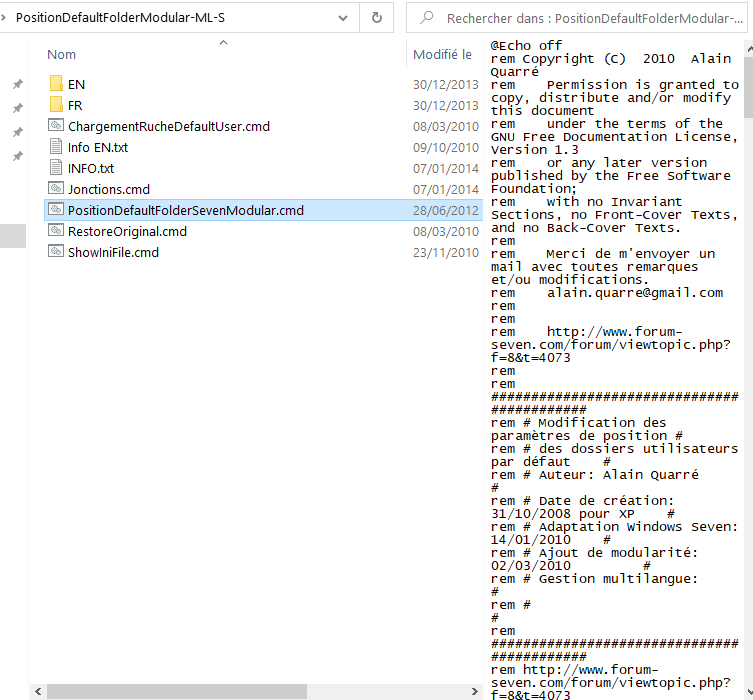
Task: Click the third pin icon in sidebar
Action: coord(18,132)
